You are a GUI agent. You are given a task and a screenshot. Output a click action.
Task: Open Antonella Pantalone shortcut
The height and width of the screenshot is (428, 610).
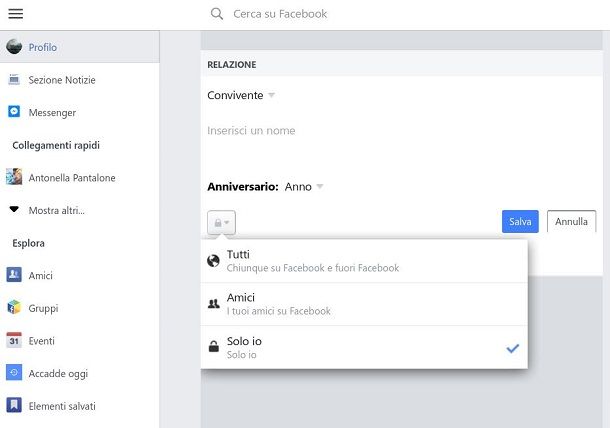pos(72,177)
